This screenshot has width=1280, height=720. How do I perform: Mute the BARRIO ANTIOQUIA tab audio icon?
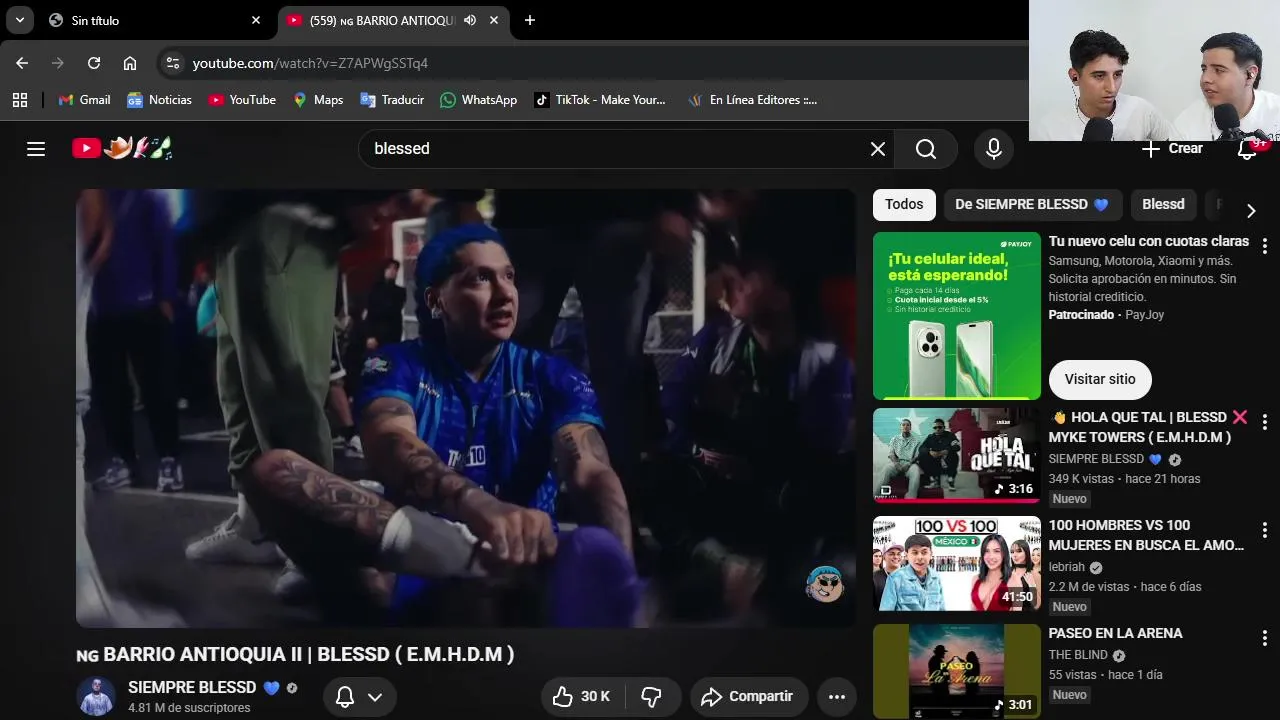[x=470, y=20]
